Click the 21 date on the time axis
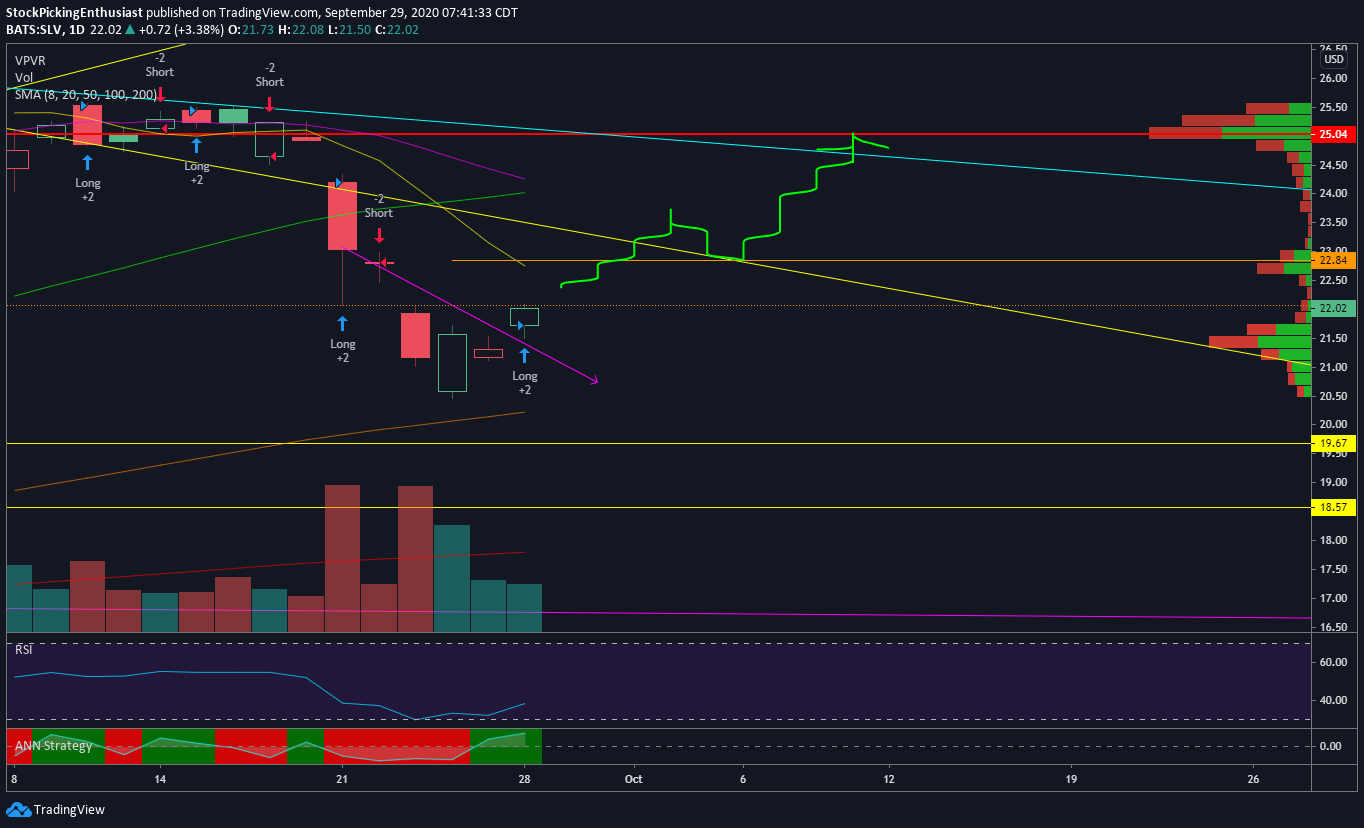The image size is (1364, 828). point(342,777)
